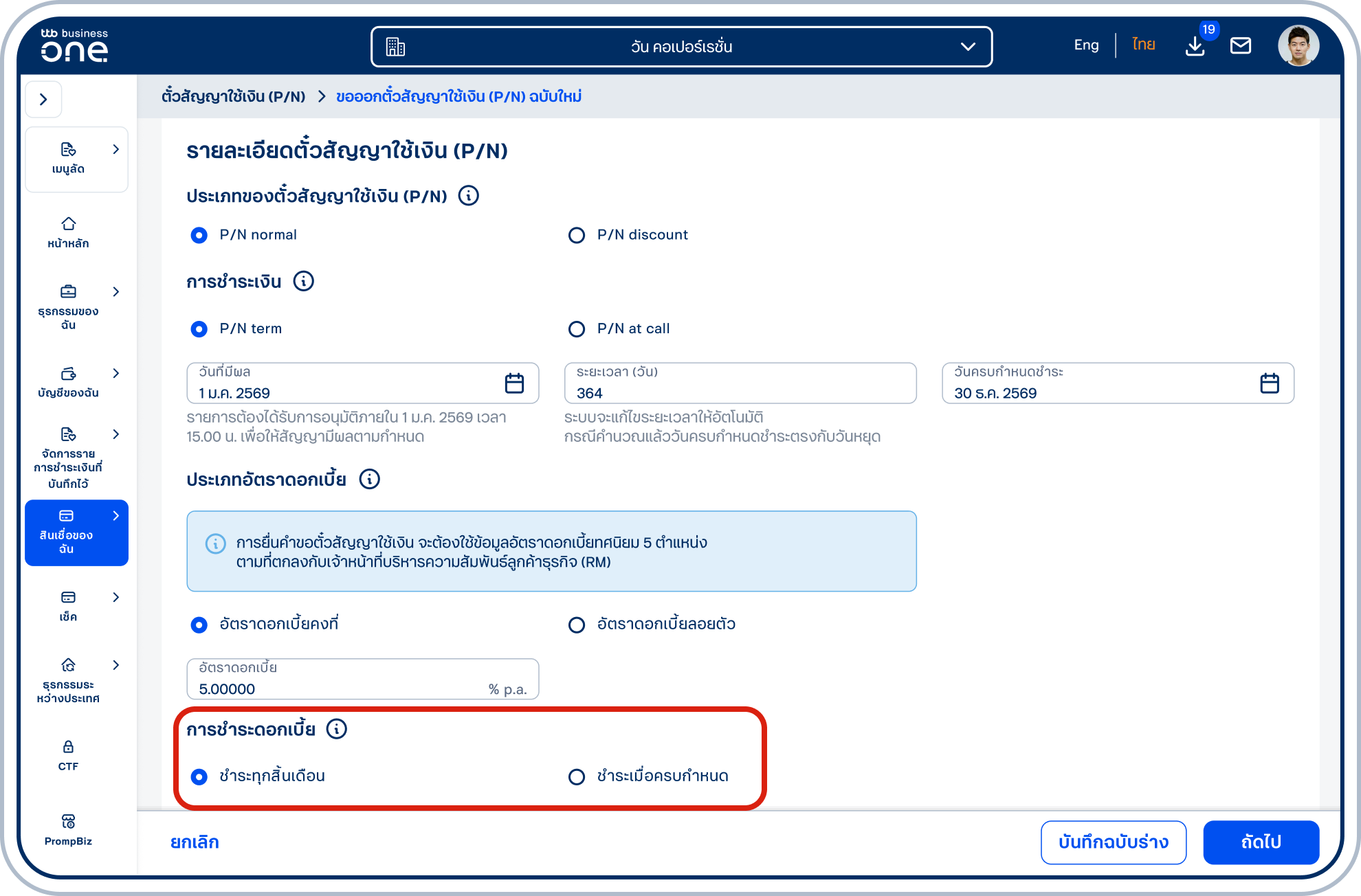Open the mail inbox icon
The image size is (1361, 896).
(x=1241, y=46)
